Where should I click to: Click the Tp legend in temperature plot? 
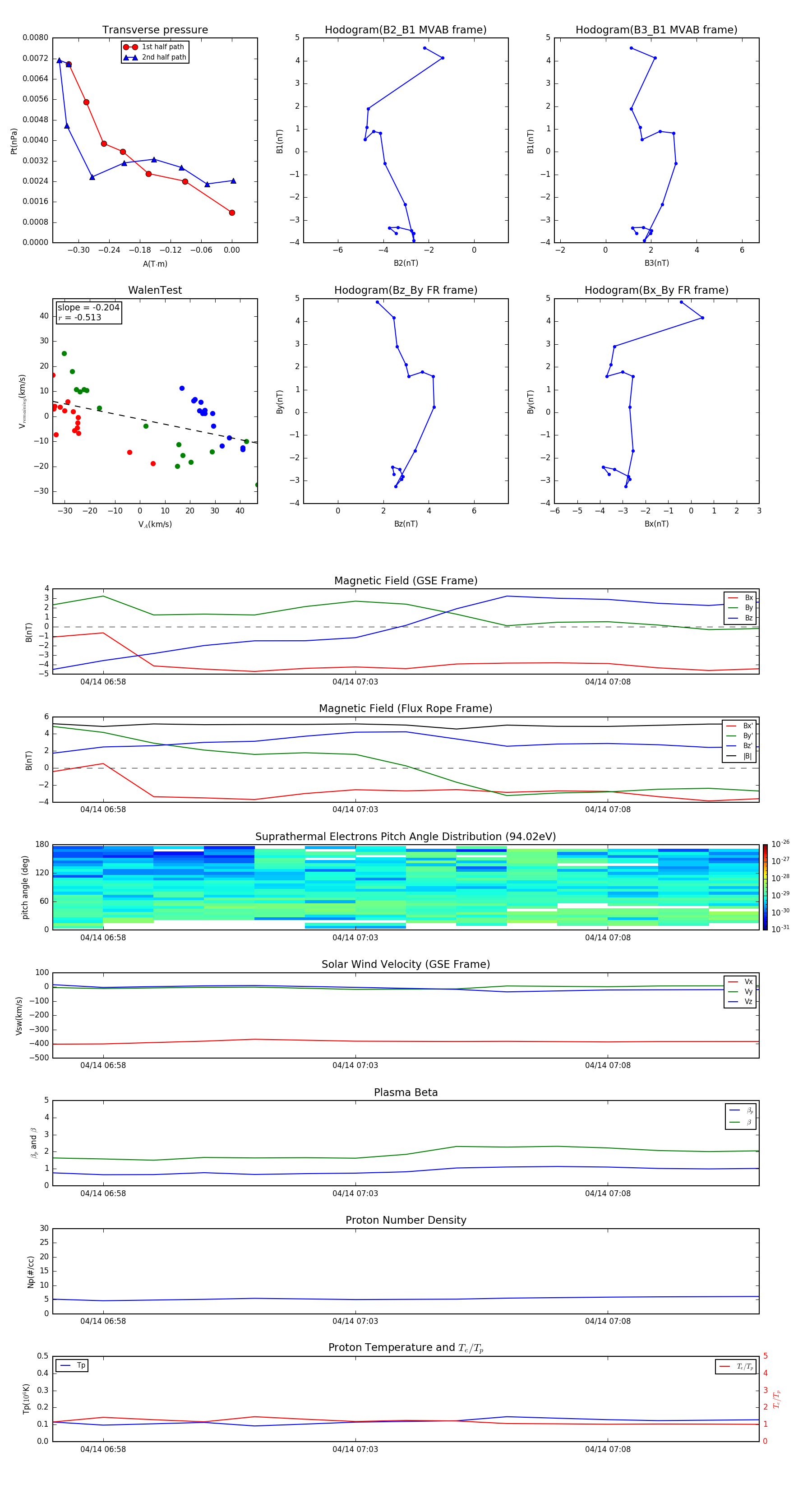click(72, 1365)
